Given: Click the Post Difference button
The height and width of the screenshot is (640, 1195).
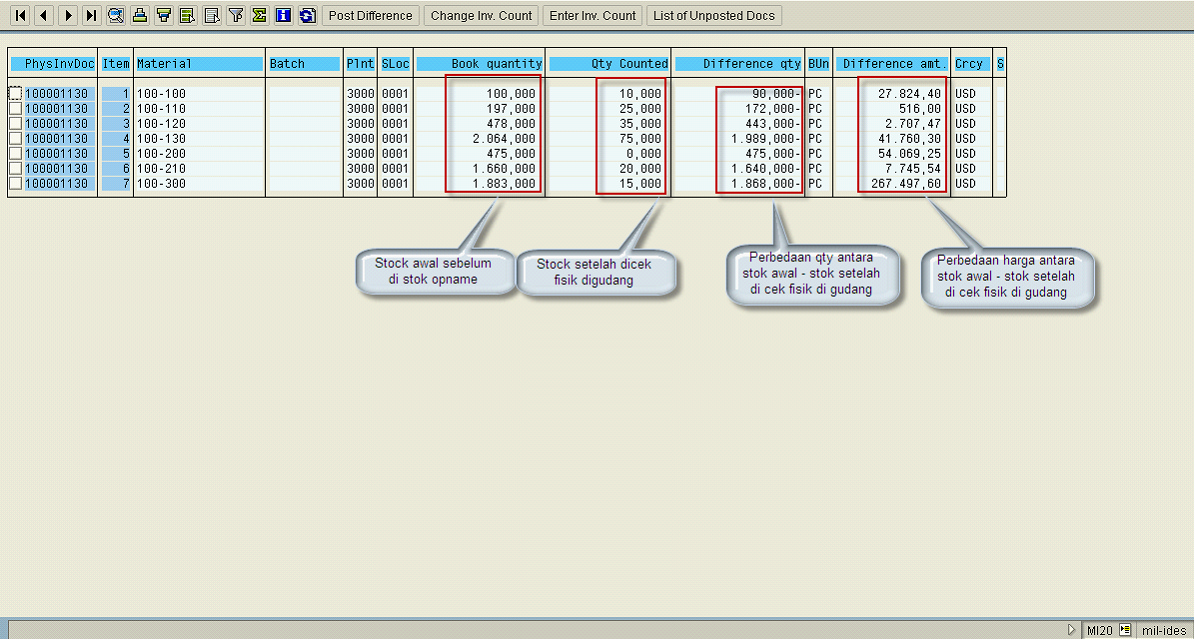Looking at the screenshot, I should [370, 16].
